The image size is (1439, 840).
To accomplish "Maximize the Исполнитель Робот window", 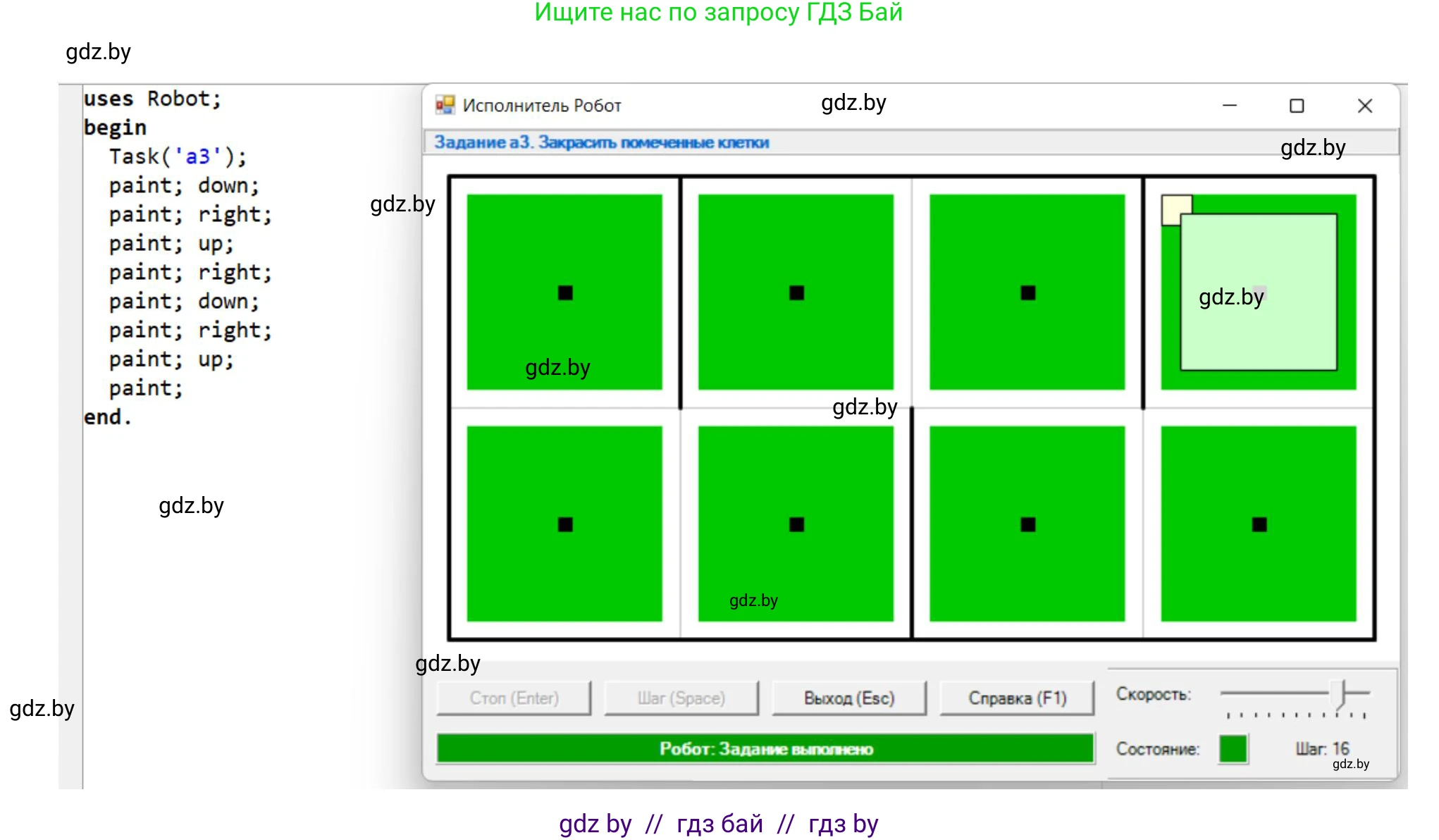I will pos(1296,106).
